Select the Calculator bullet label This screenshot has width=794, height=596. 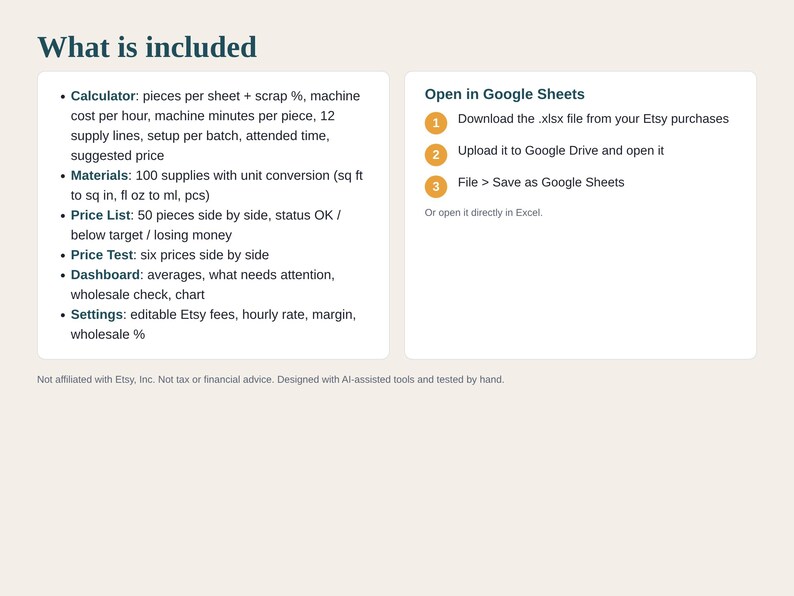[x=103, y=96]
